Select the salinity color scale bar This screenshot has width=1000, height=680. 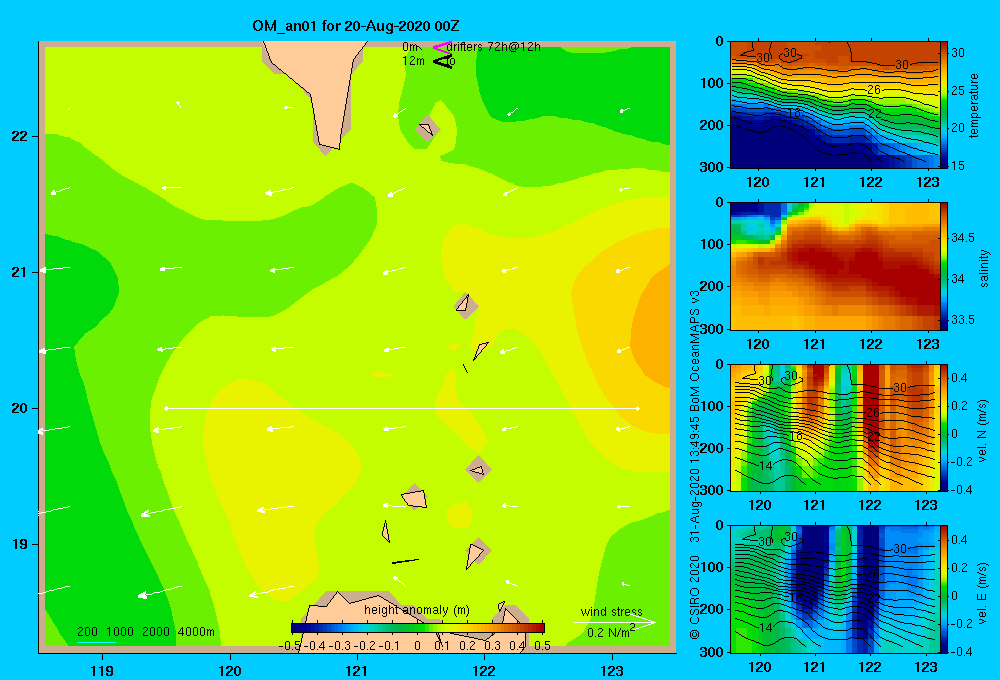[x=944, y=266]
